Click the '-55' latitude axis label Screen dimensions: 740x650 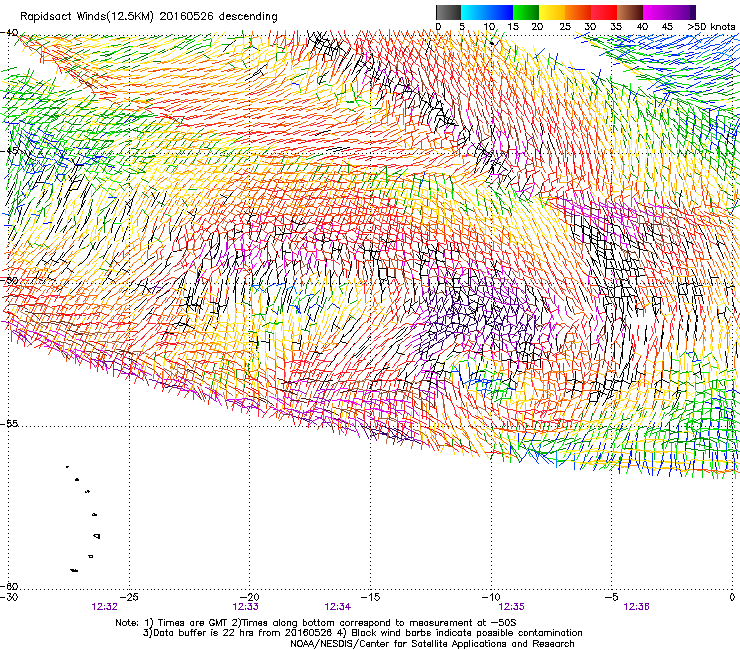(x=9, y=424)
